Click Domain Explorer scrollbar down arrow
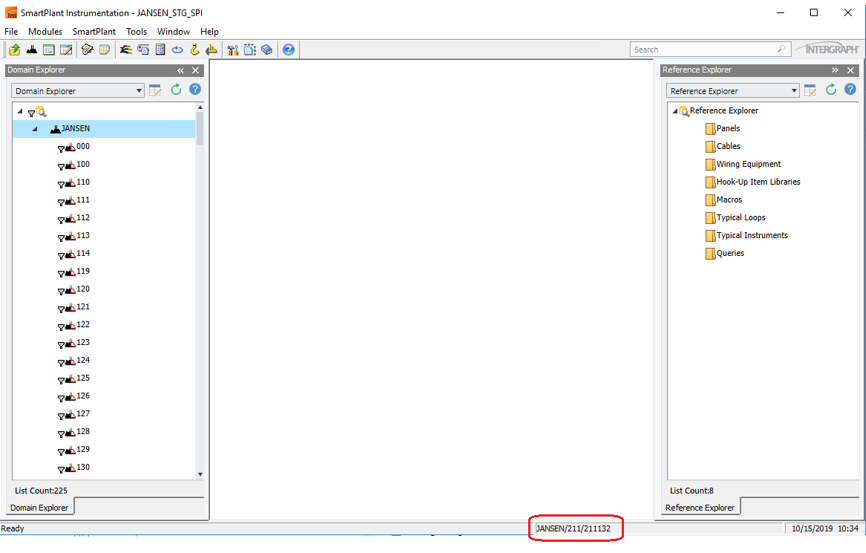866x553 pixels. coord(200,474)
